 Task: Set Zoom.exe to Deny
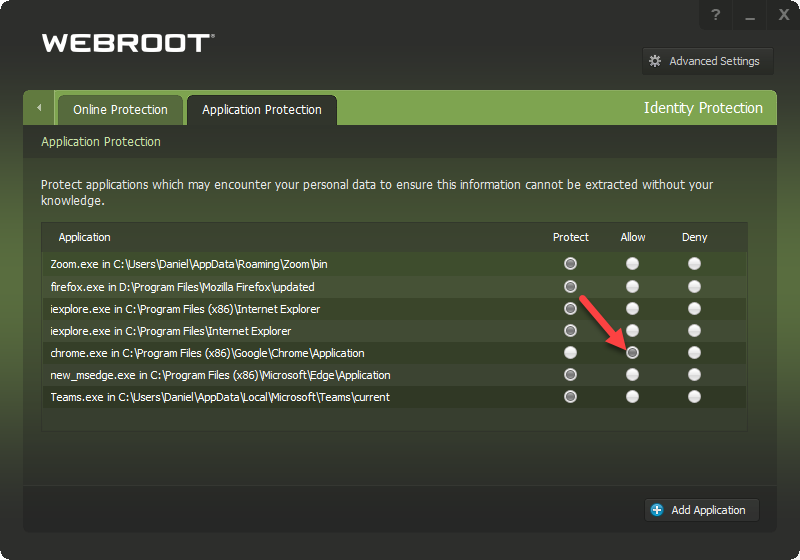tap(694, 264)
